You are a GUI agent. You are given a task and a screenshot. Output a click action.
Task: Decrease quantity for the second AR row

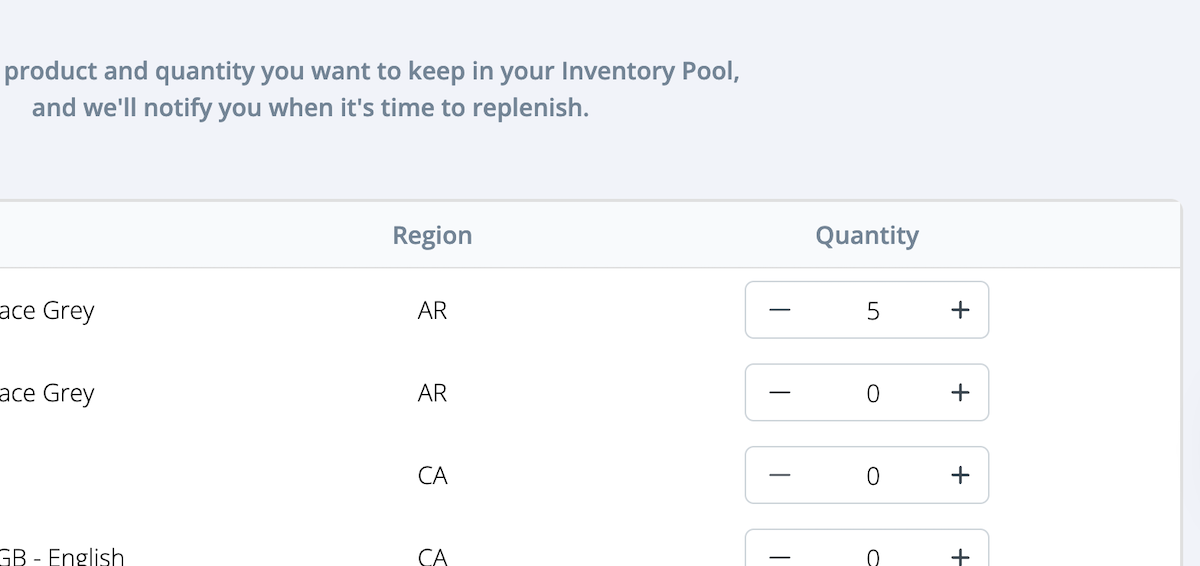(780, 393)
